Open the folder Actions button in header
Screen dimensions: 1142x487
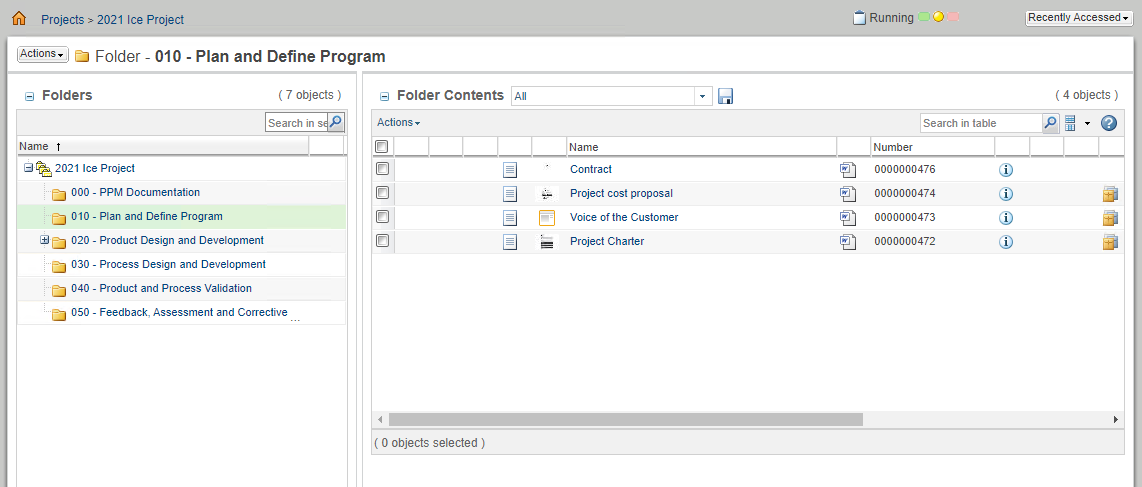click(x=42, y=54)
